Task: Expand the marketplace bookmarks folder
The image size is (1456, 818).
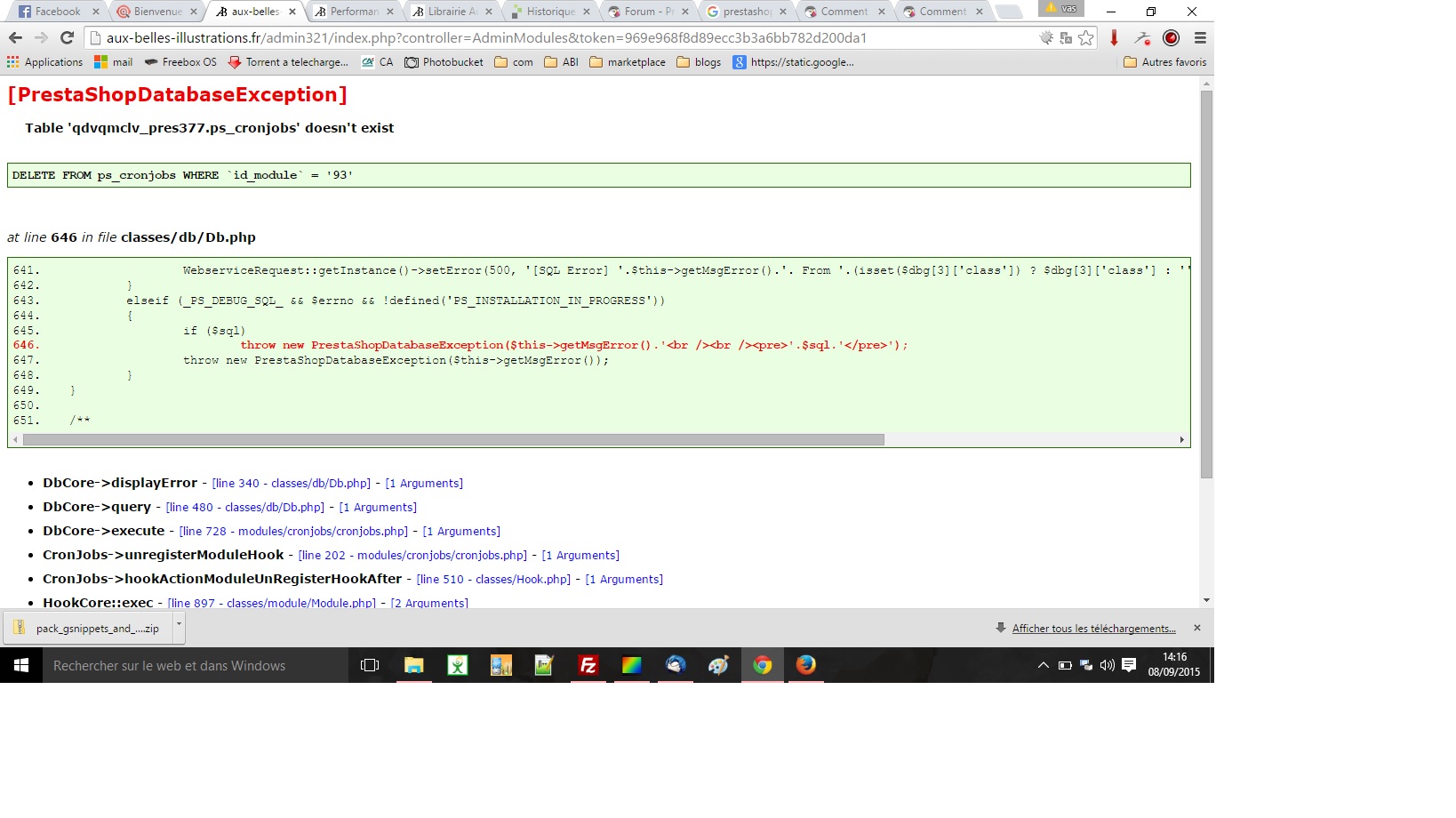Action: point(628,62)
